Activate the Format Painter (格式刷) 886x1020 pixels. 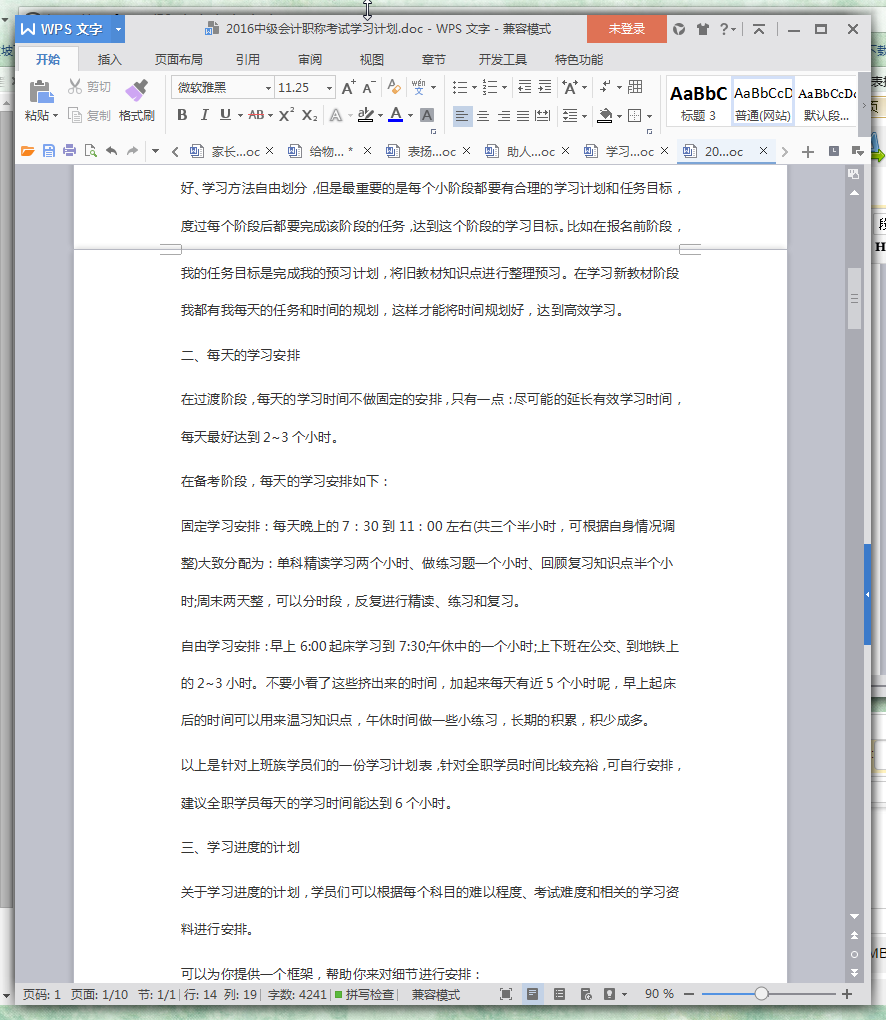click(137, 100)
